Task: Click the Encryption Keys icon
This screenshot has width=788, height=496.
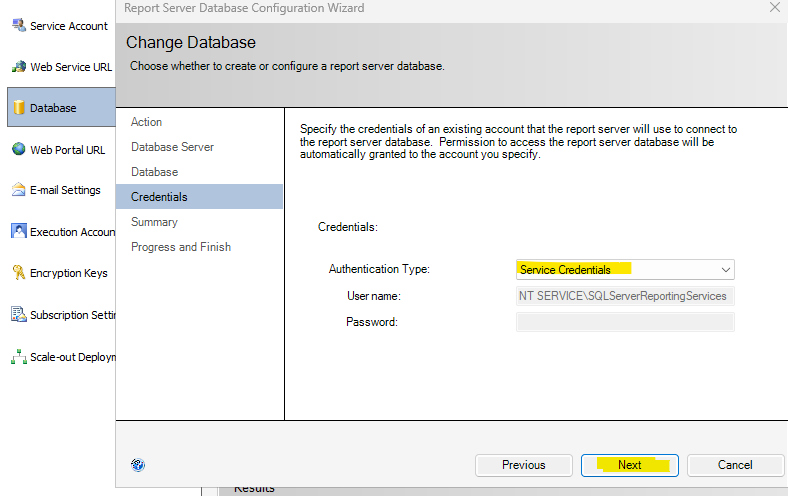Action: 19,272
